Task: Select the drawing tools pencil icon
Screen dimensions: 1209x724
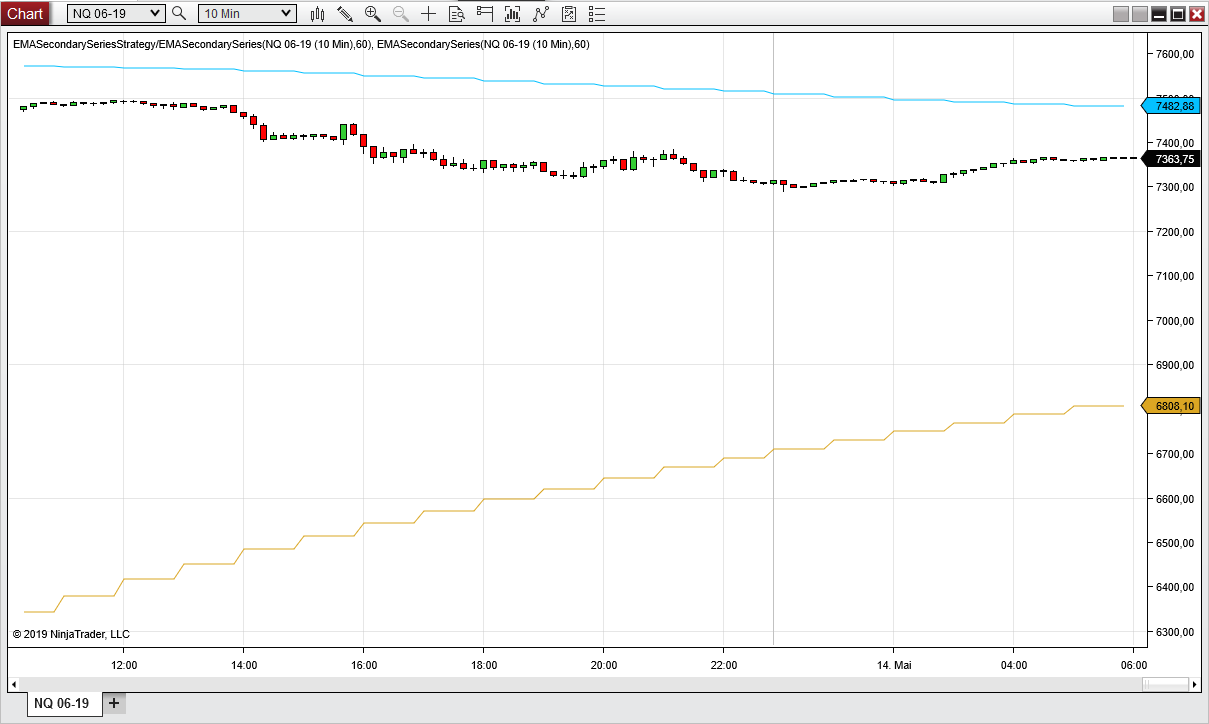Action: pos(345,14)
